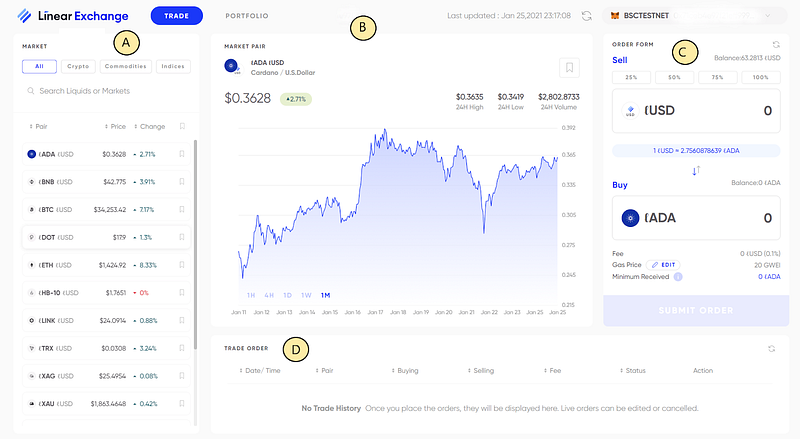
Task: Set chart range to 1W
Action: point(306,295)
